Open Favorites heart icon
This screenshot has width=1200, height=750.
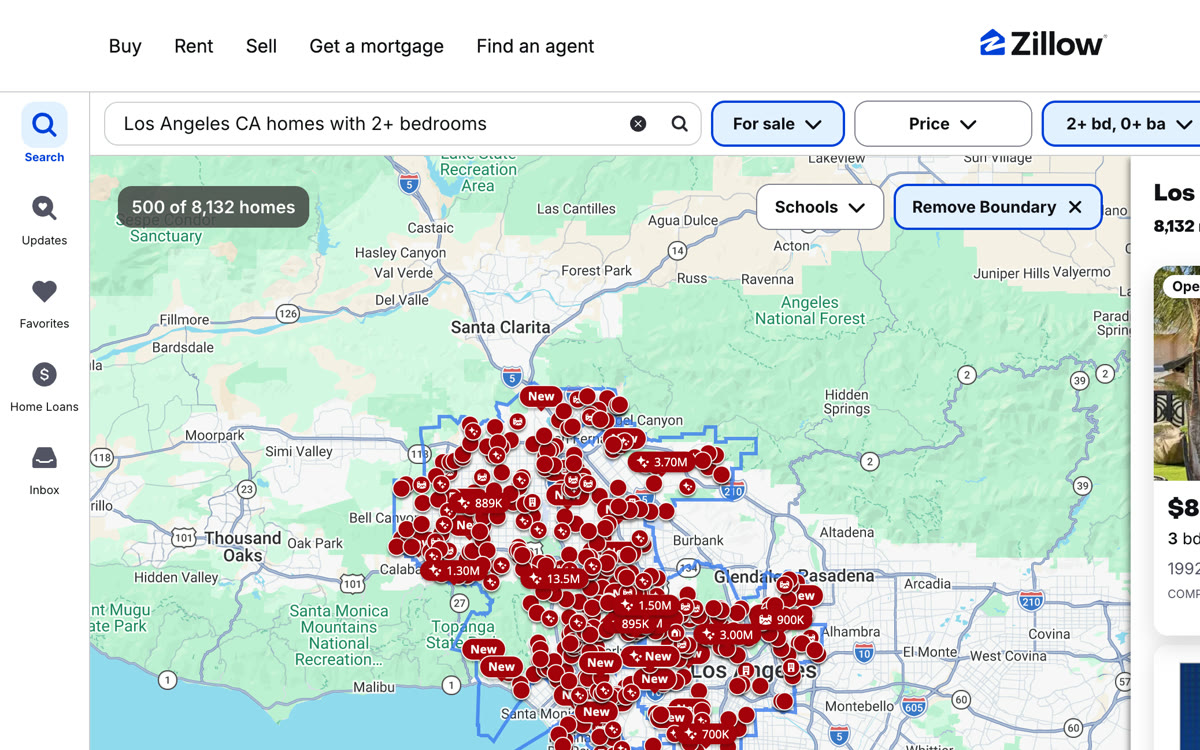44,291
